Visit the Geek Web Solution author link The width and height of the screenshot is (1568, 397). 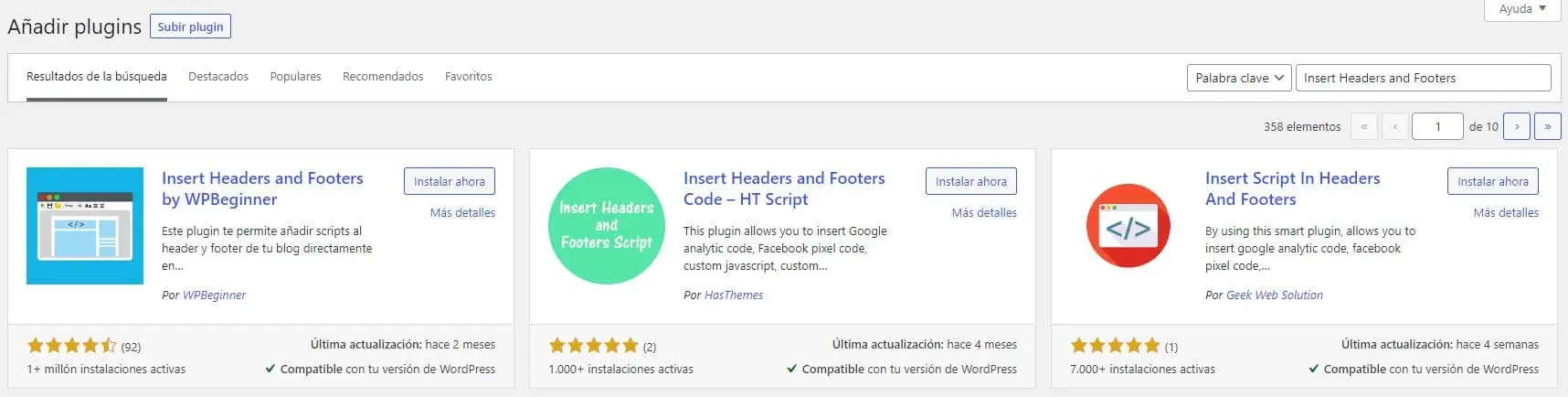(x=1274, y=295)
